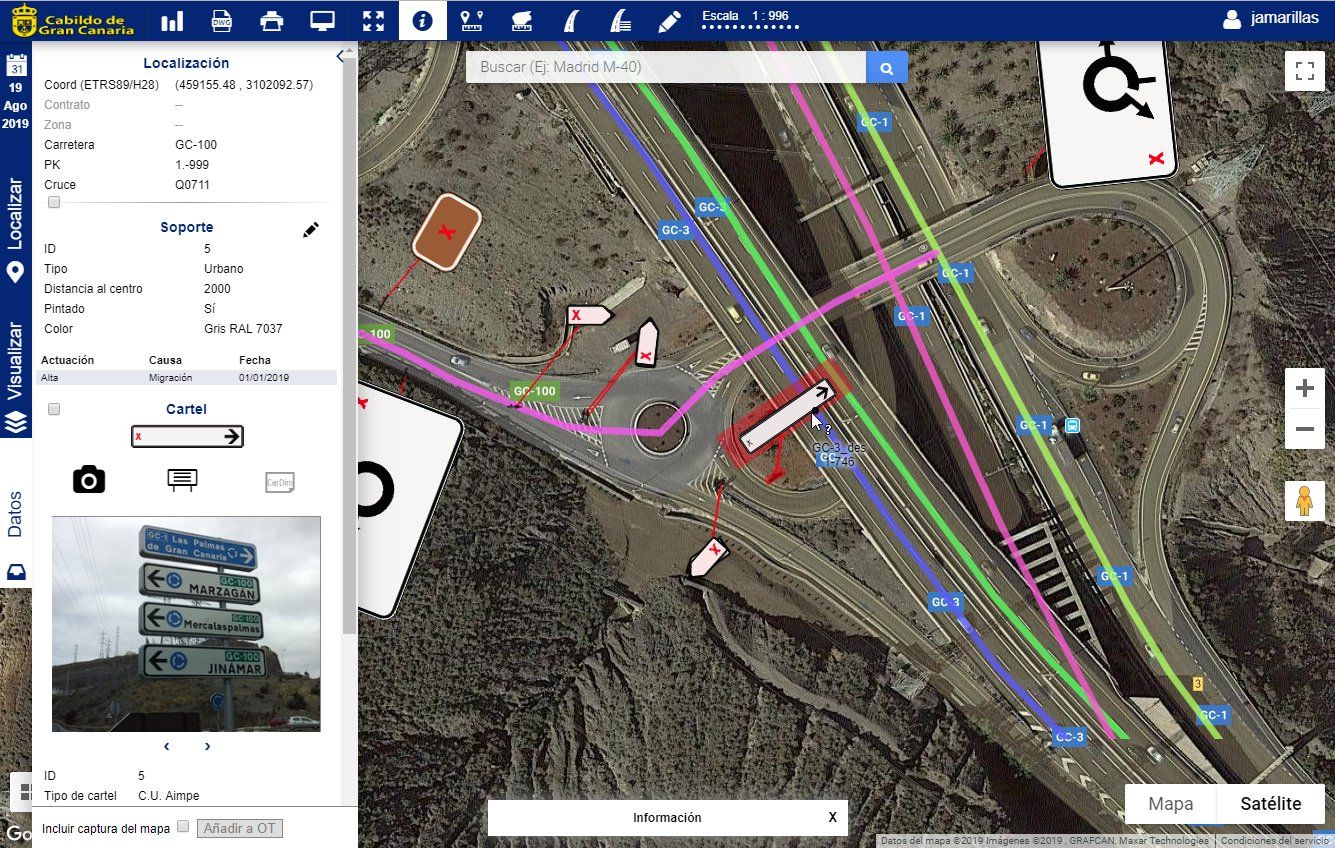The width and height of the screenshot is (1335, 848).
Task: Collapse the left information panel
Action: tap(340, 57)
